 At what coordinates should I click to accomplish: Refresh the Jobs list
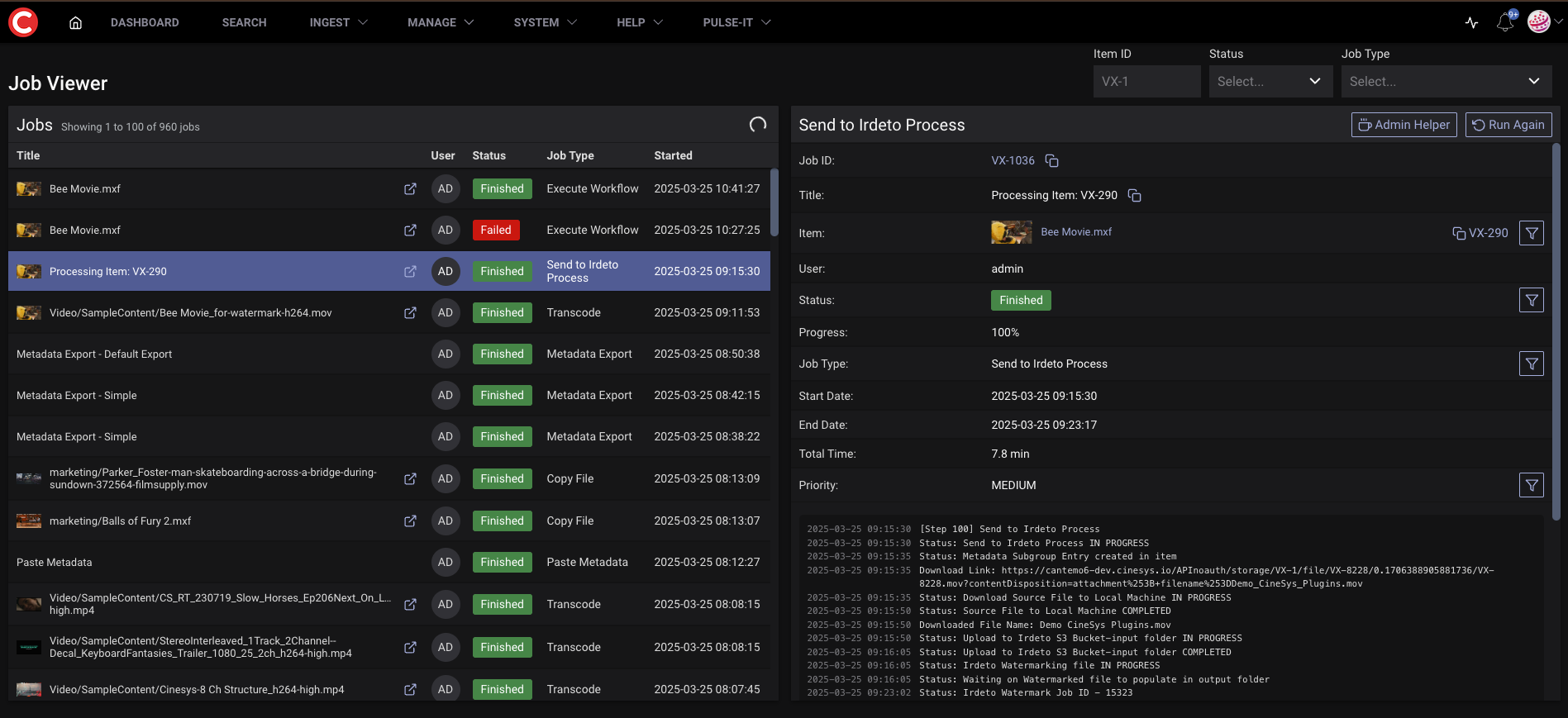[x=757, y=125]
